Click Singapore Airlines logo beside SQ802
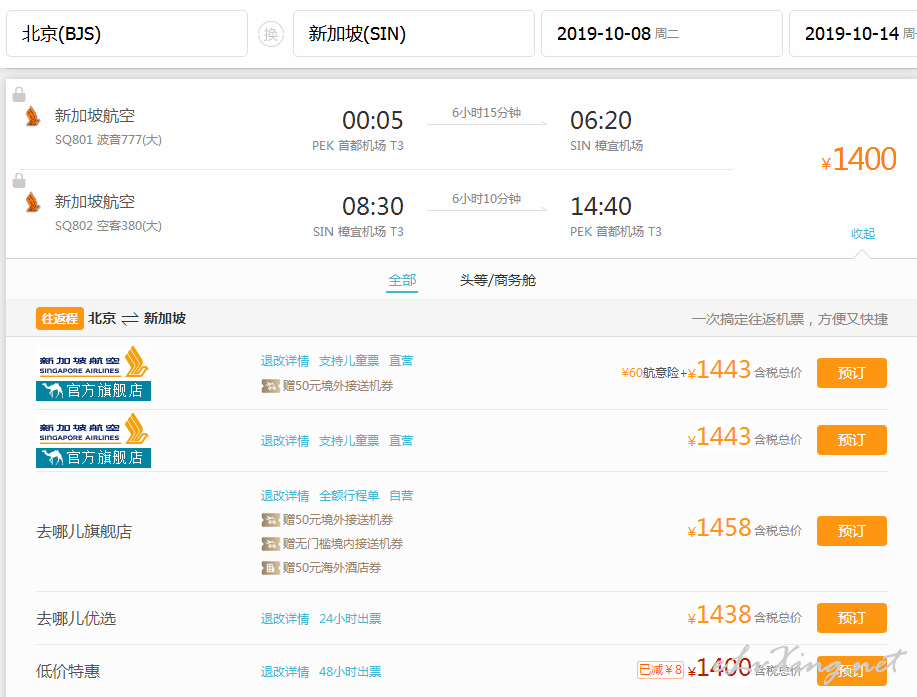917x697 pixels. pos(33,202)
